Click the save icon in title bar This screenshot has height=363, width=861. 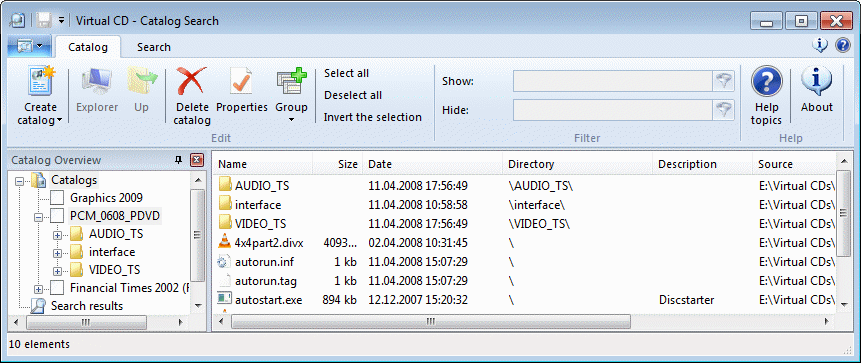tap(44, 21)
